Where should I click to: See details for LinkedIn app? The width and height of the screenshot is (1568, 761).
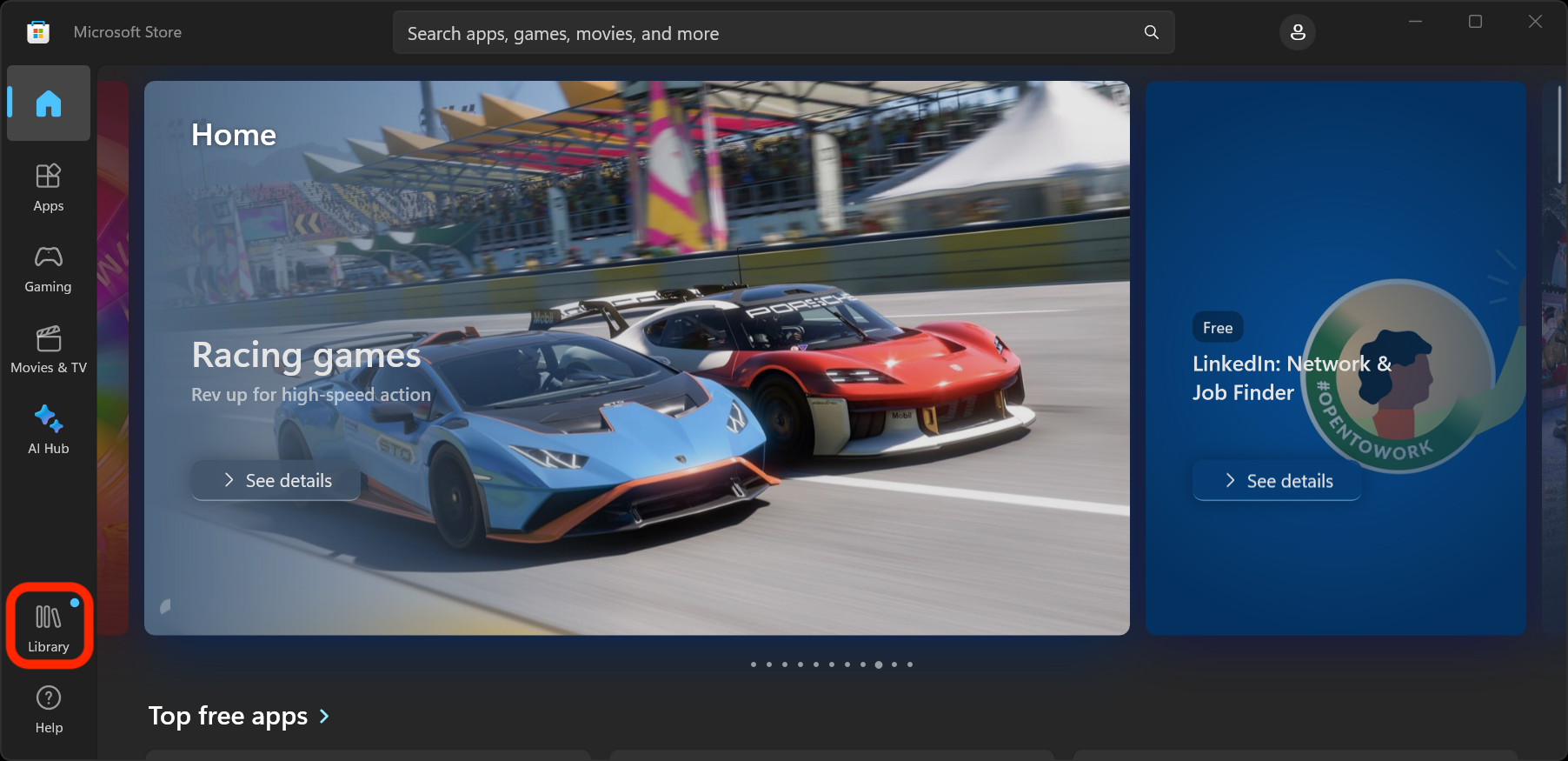(x=1277, y=481)
